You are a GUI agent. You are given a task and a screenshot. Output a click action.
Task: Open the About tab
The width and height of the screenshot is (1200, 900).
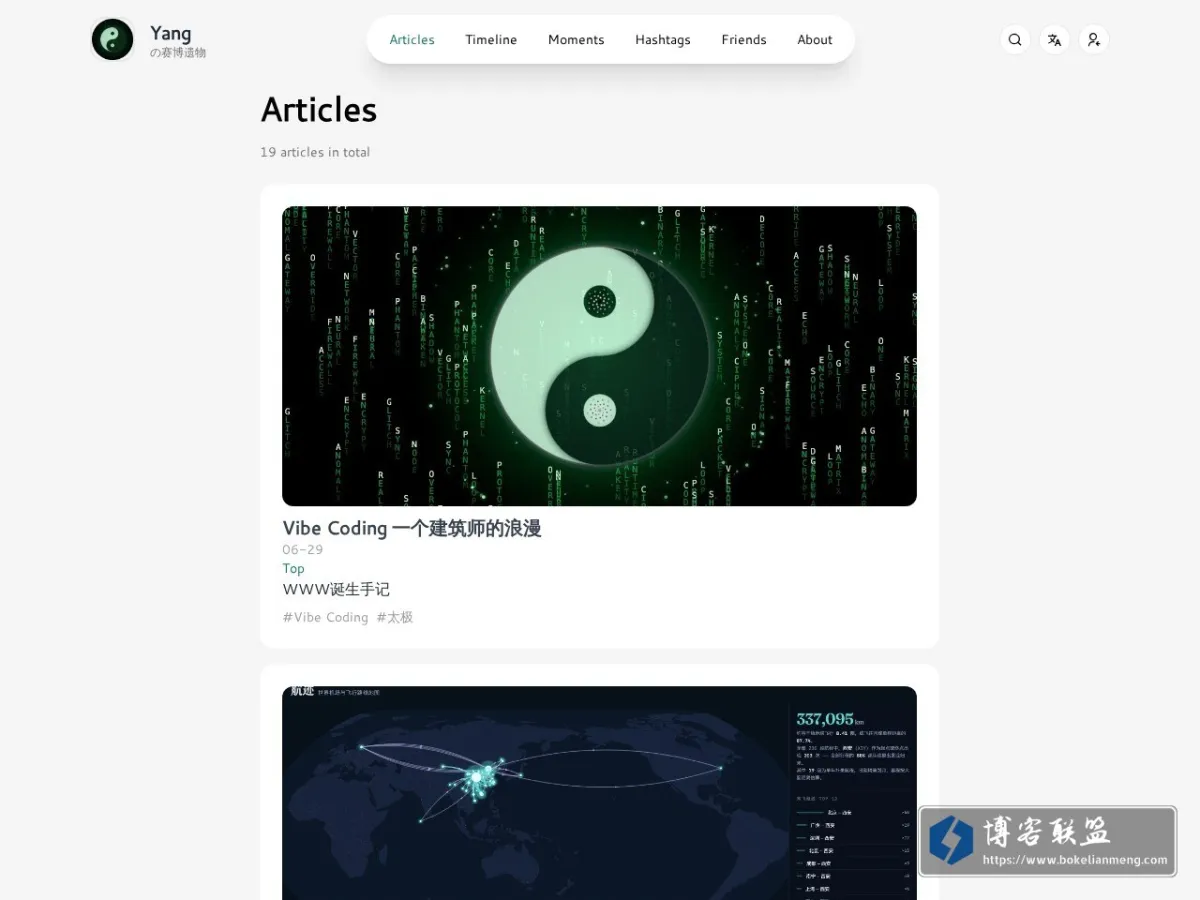(x=815, y=40)
